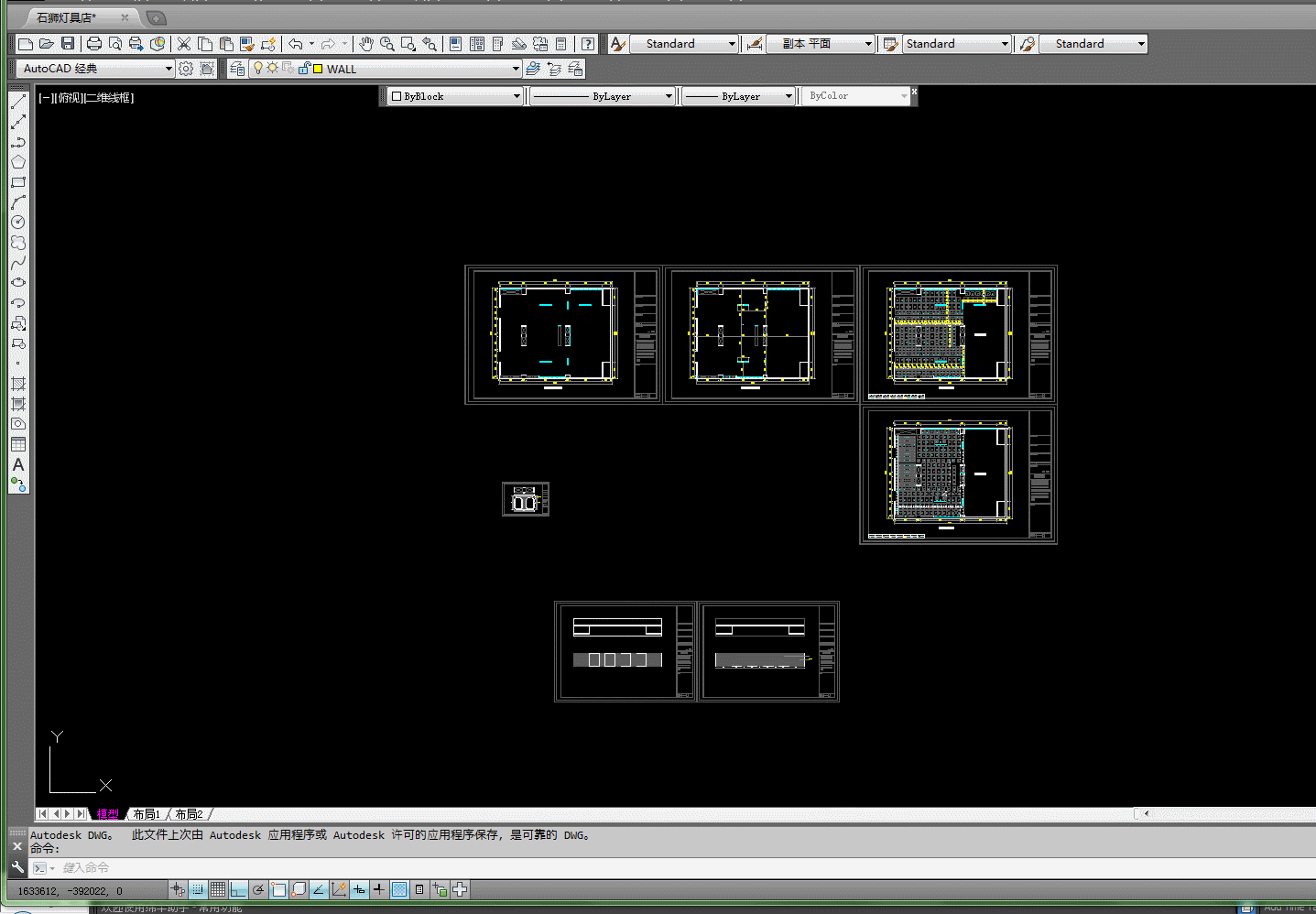The image size is (1316, 914).
Task: Switch to the 布局1 layout tab
Action: click(147, 814)
